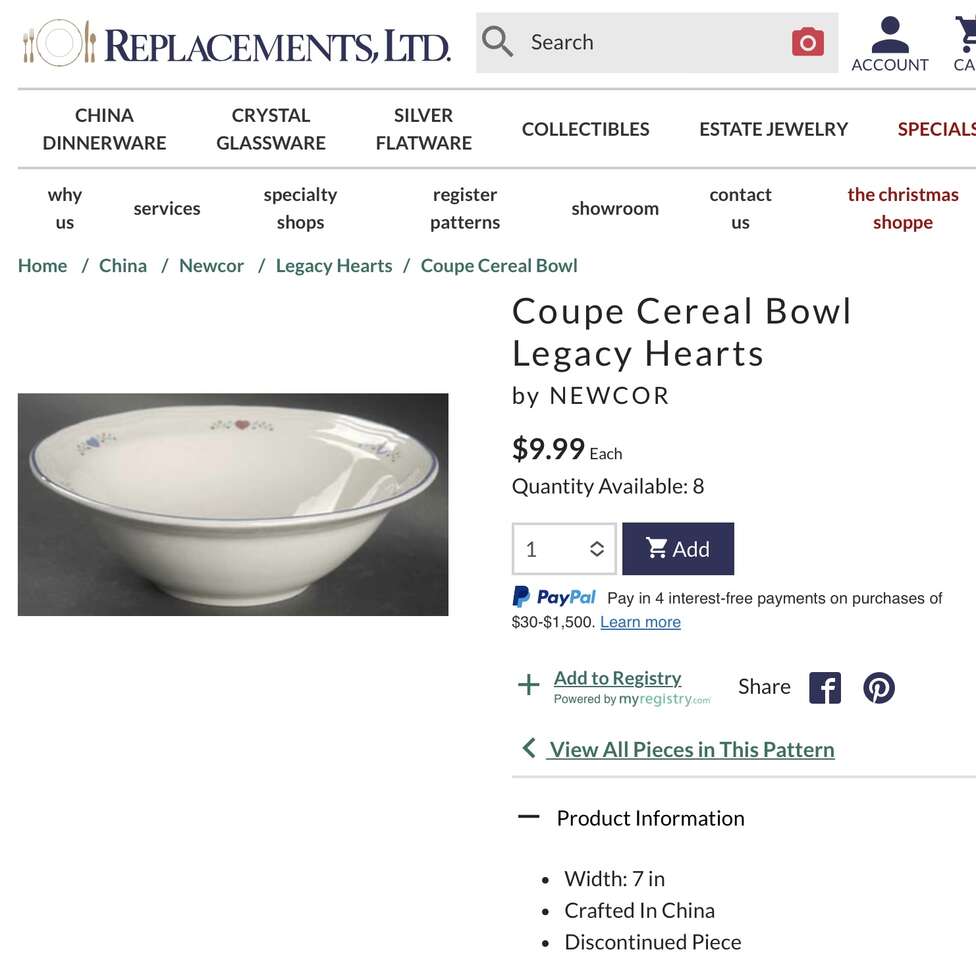Open the Christmas Shoppe link
Screen dimensions: 976x960
[902, 208]
